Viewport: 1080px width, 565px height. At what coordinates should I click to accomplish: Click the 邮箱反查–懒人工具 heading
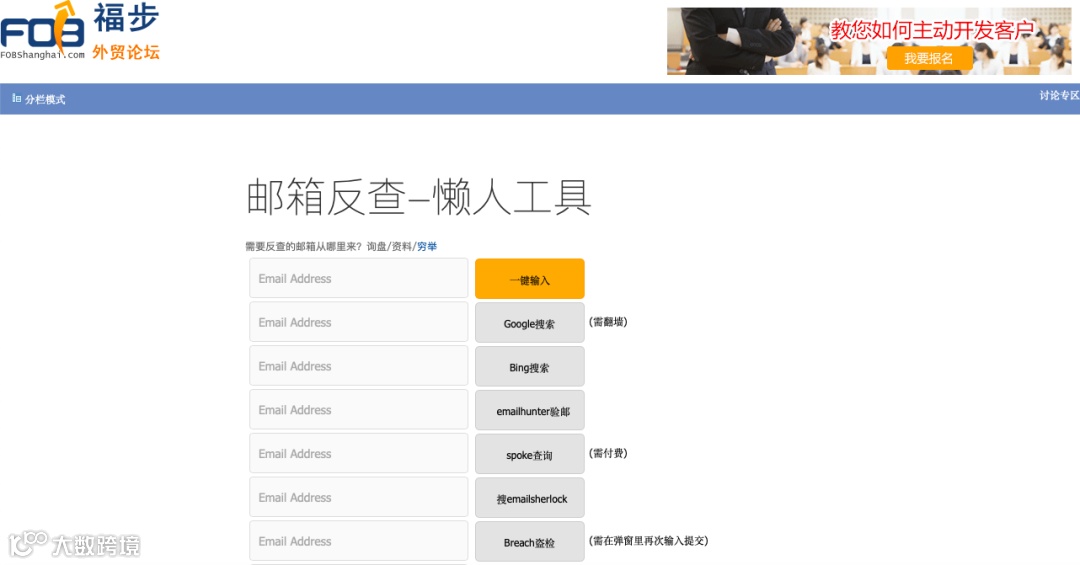[x=419, y=197]
